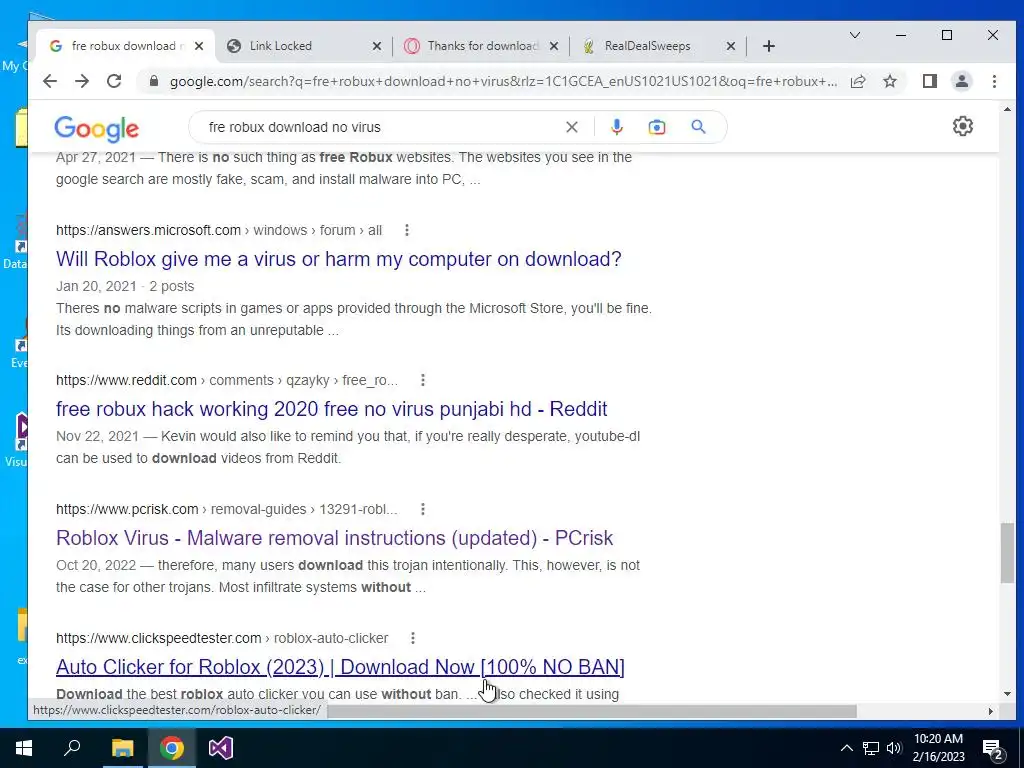
Task: Reload the Google search page
Action: (x=114, y=81)
